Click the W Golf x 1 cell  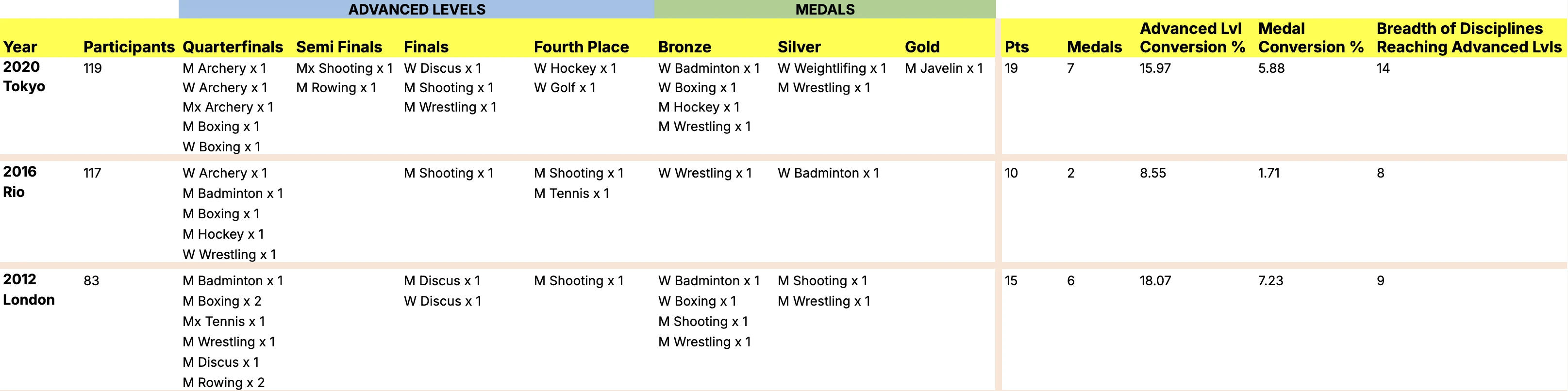pos(565,88)
